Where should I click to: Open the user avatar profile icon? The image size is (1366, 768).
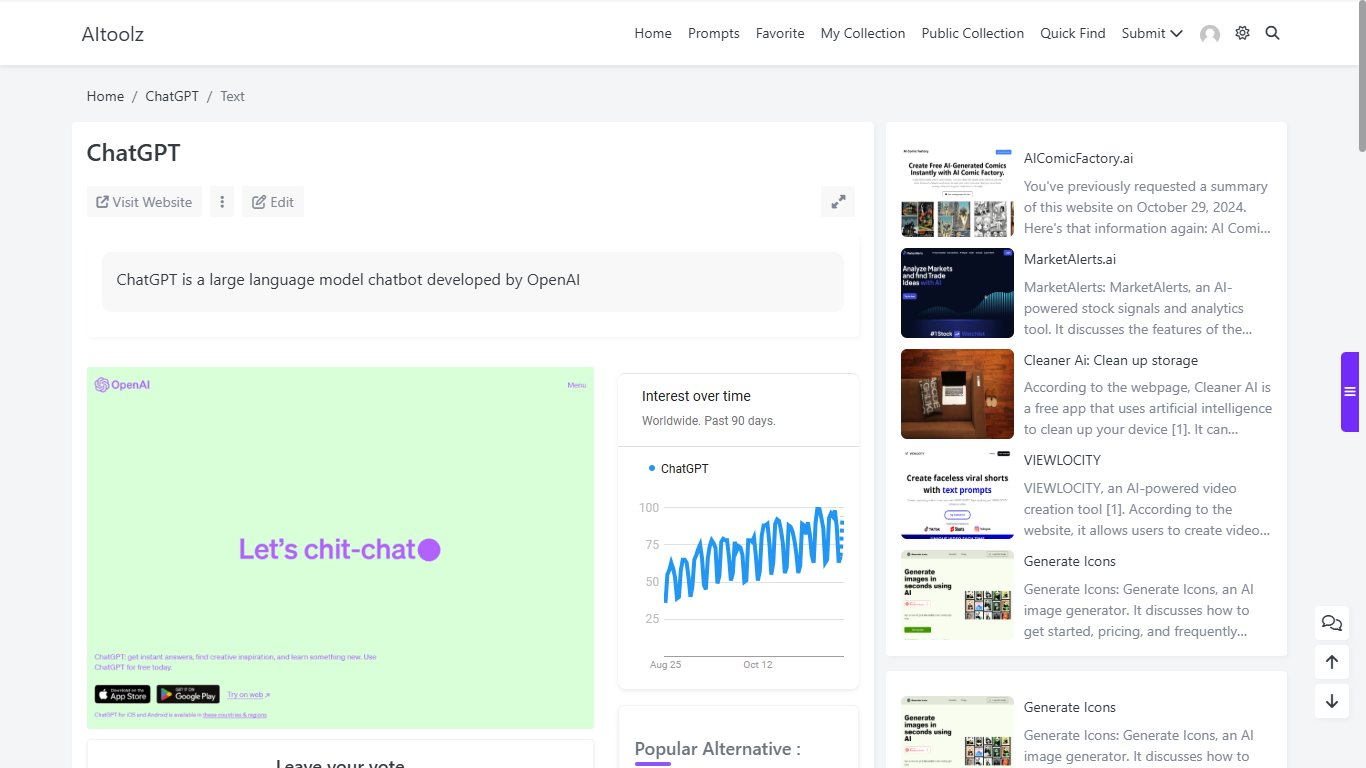click(x=1210, y=34)
